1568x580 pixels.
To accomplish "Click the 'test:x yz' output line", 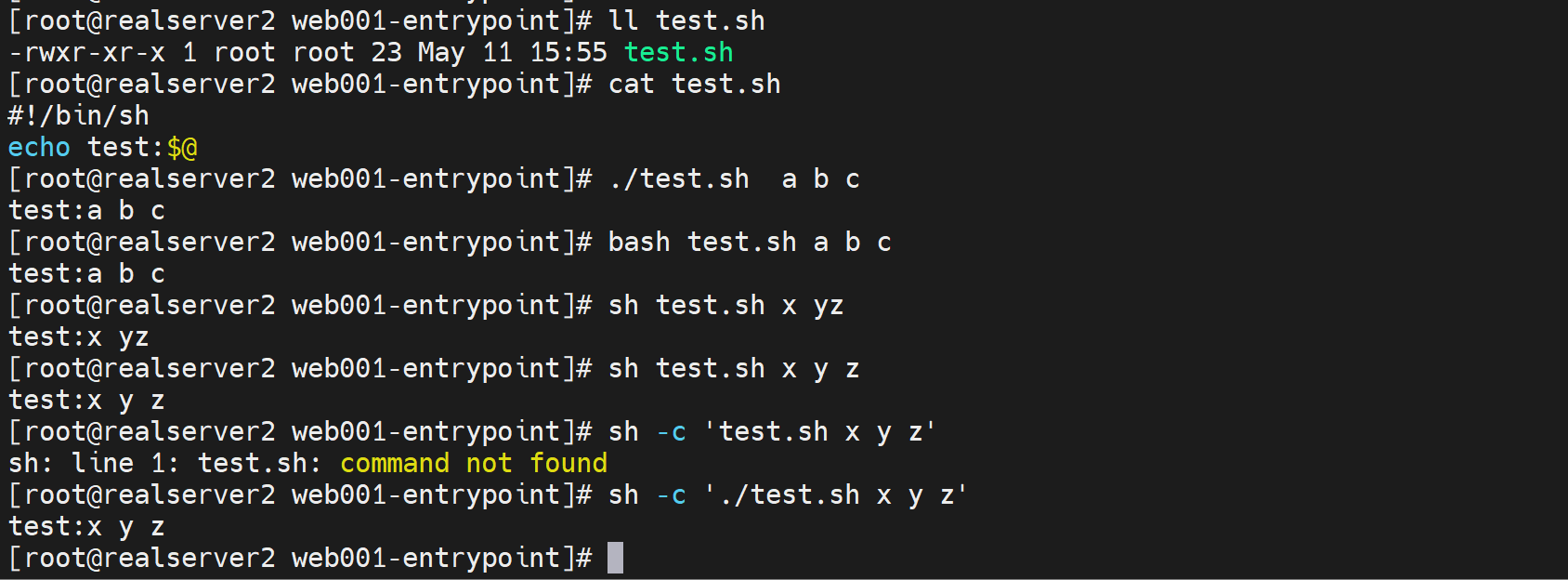I will coord(79,337).
